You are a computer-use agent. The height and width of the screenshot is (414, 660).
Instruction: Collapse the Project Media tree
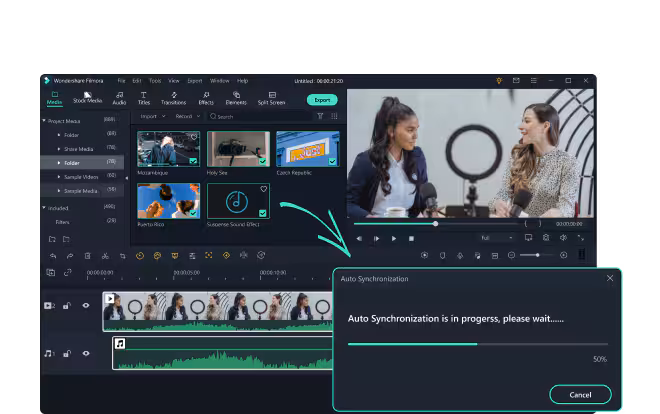click(x=44, y=121)
